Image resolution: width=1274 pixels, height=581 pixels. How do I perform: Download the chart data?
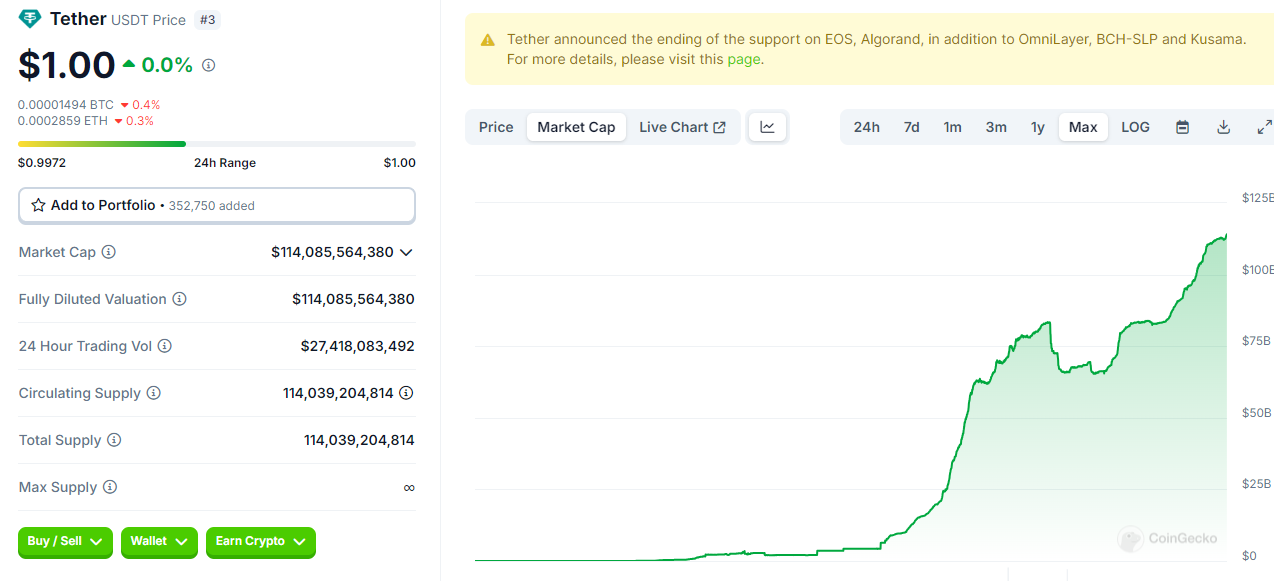pos(1223,127)
